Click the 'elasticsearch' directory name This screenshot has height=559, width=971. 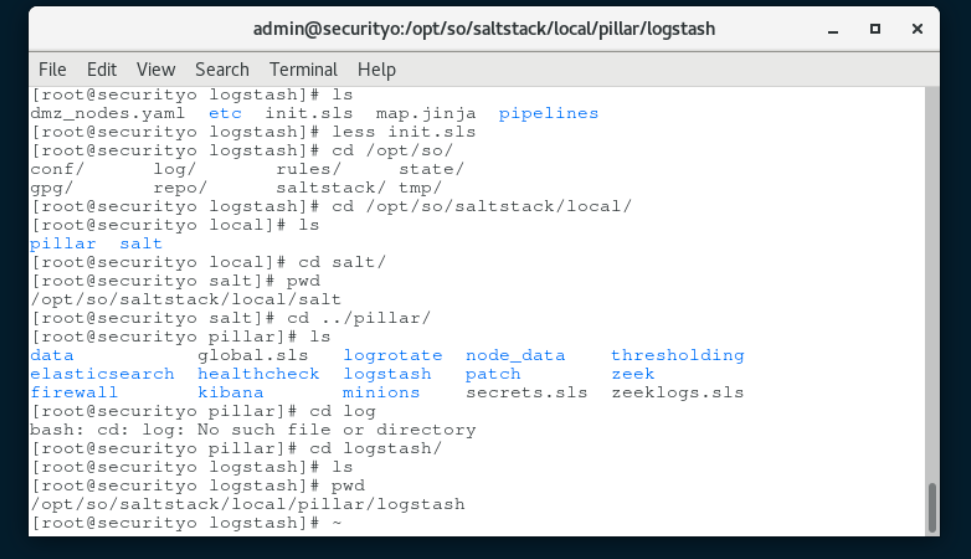pyautogui.click(x=102, y=374)
